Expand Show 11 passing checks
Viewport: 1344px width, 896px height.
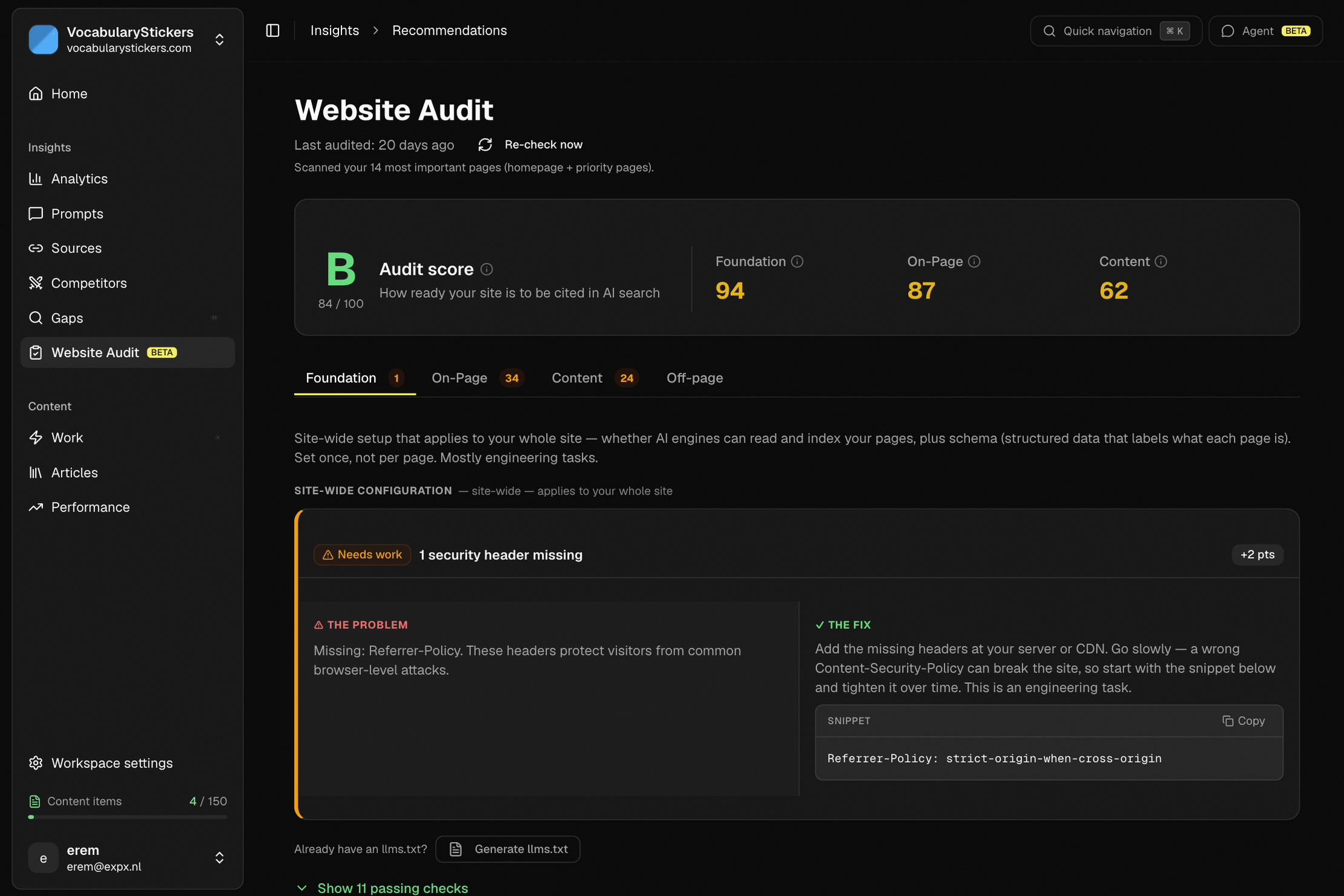click(x=382, y=888)
